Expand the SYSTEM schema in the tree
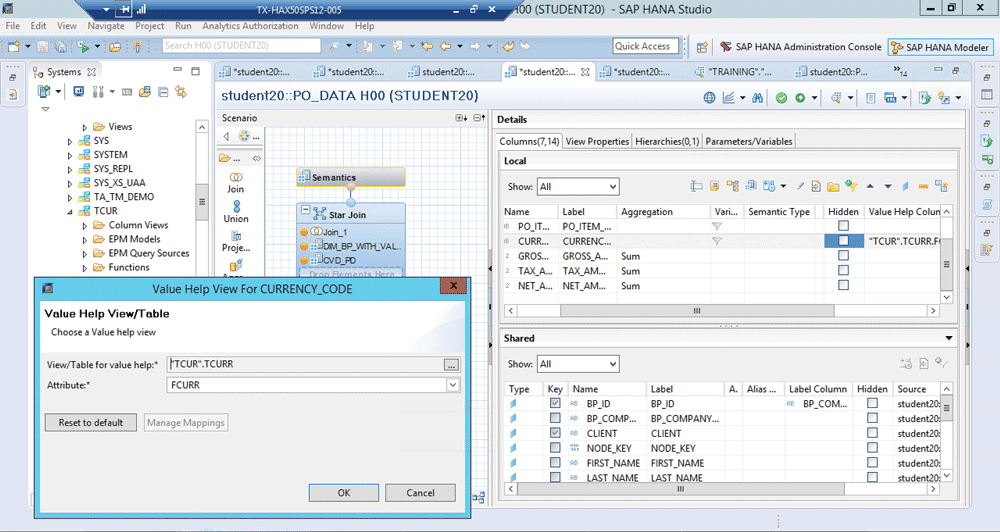Screen dimensions: 1000x532 70,155
